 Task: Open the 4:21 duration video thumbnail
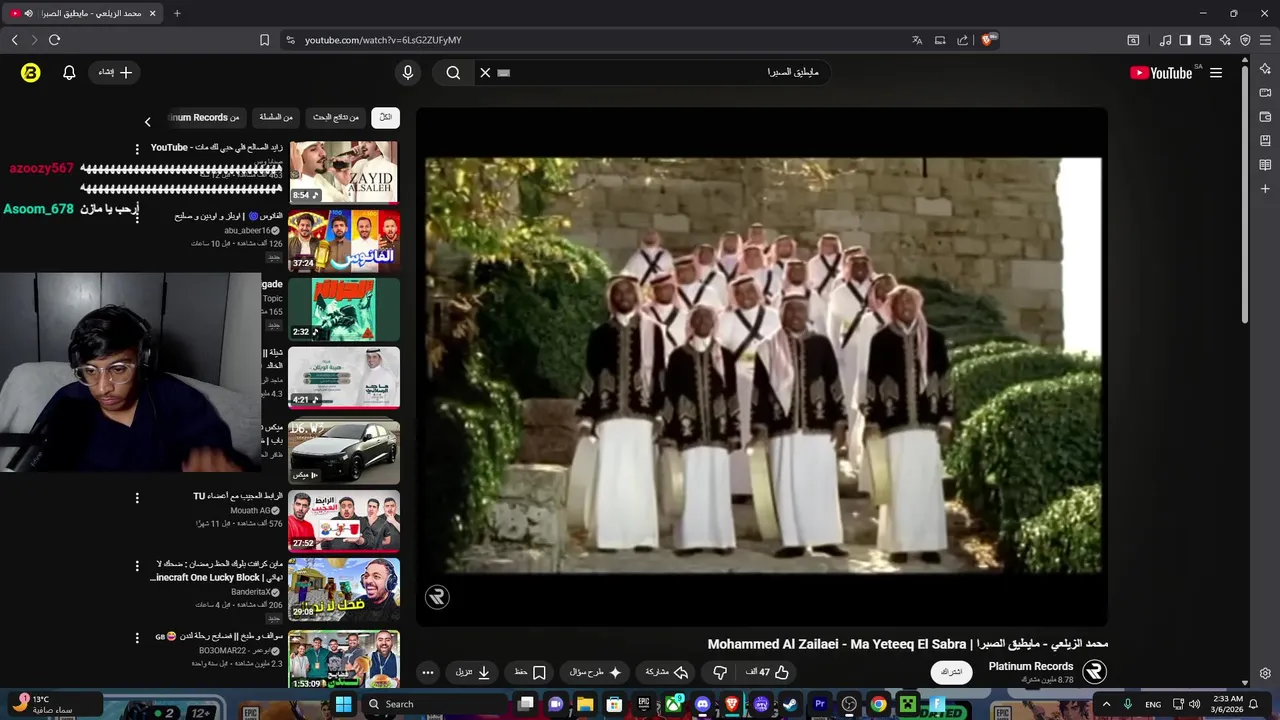tap(344, 378)
